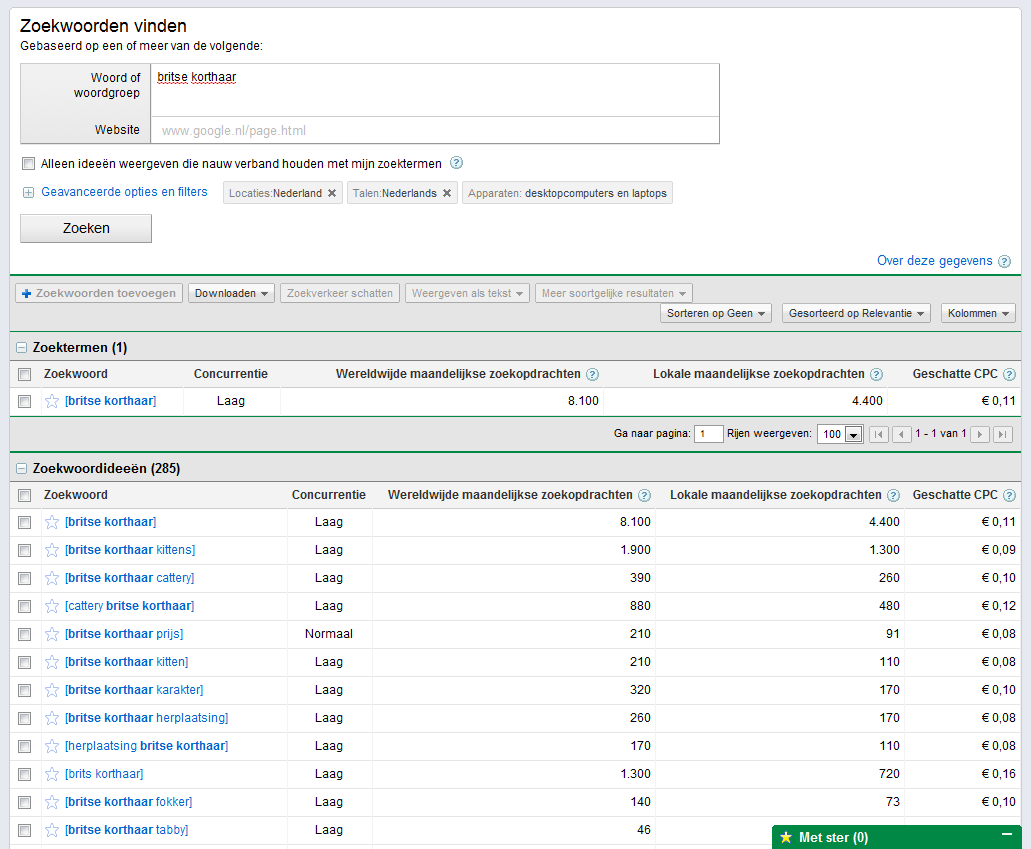Jump to last page arrow
Viewport: 1031px width, 849px height.
click(1003, 434)
